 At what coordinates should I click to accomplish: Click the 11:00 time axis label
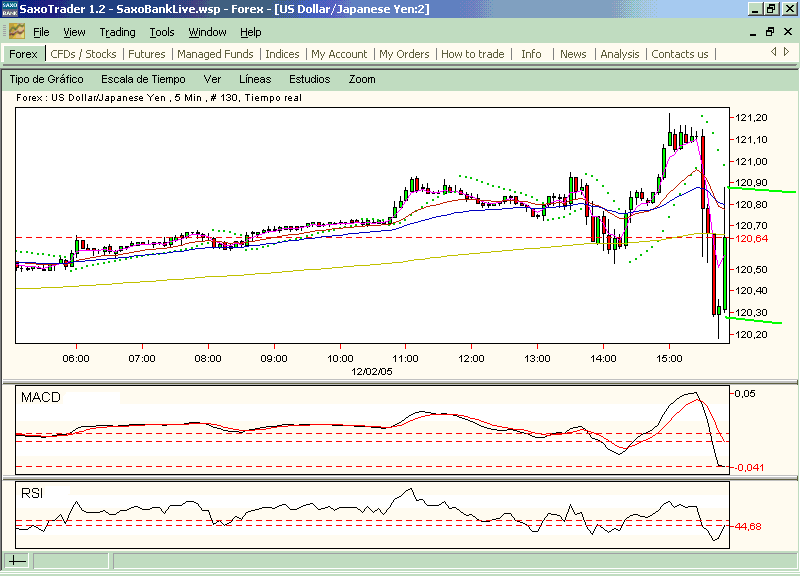tap(406, 359)
